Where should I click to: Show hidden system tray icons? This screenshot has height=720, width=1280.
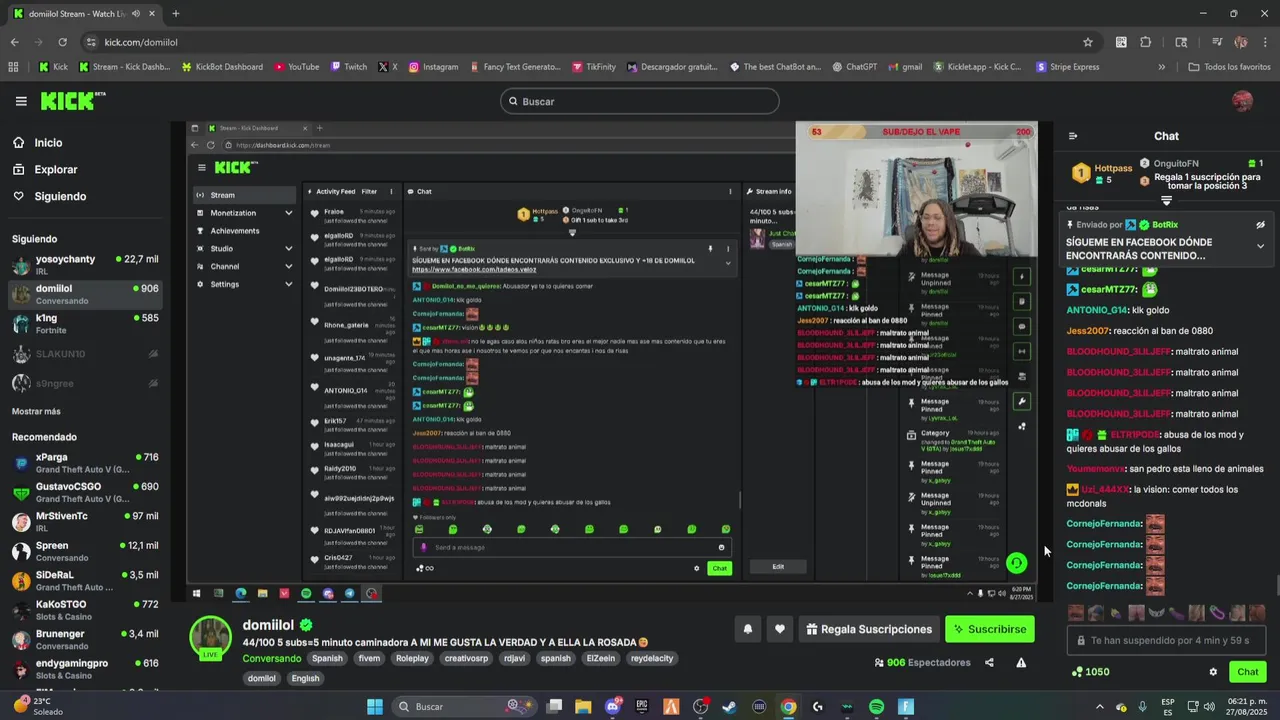(x=1098, y=707)
